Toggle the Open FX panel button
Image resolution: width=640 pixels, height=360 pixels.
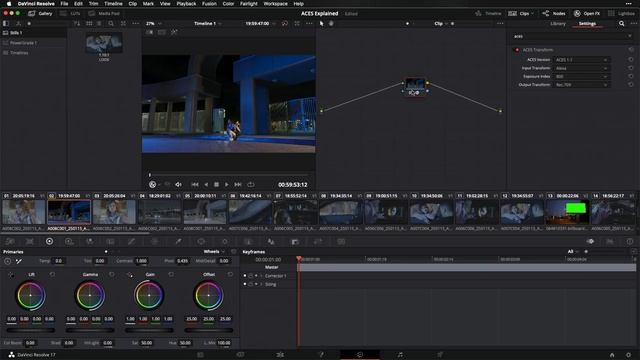click(587, 13)
